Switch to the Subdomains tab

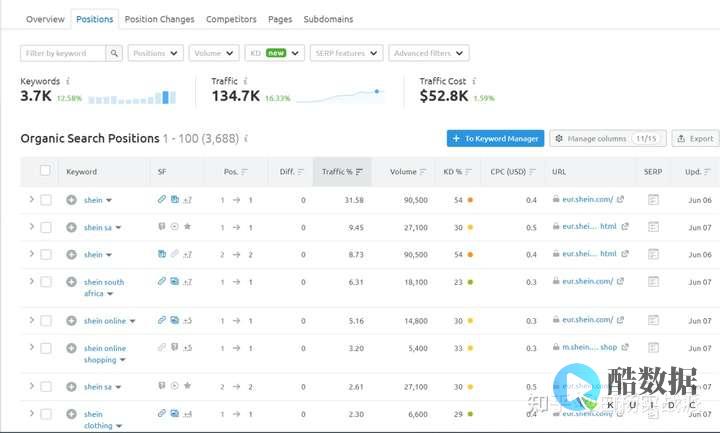(x=328, y=19)
